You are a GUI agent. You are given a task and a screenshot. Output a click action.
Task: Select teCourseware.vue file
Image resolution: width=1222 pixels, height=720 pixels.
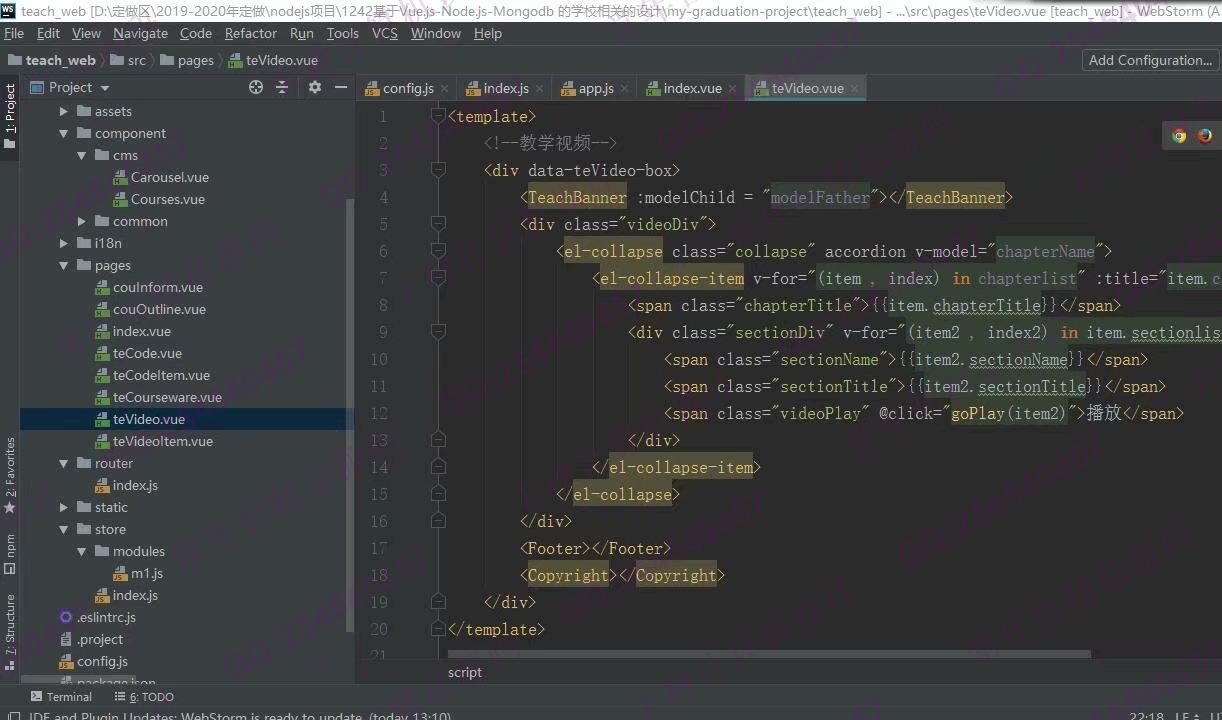click(167, 397)
